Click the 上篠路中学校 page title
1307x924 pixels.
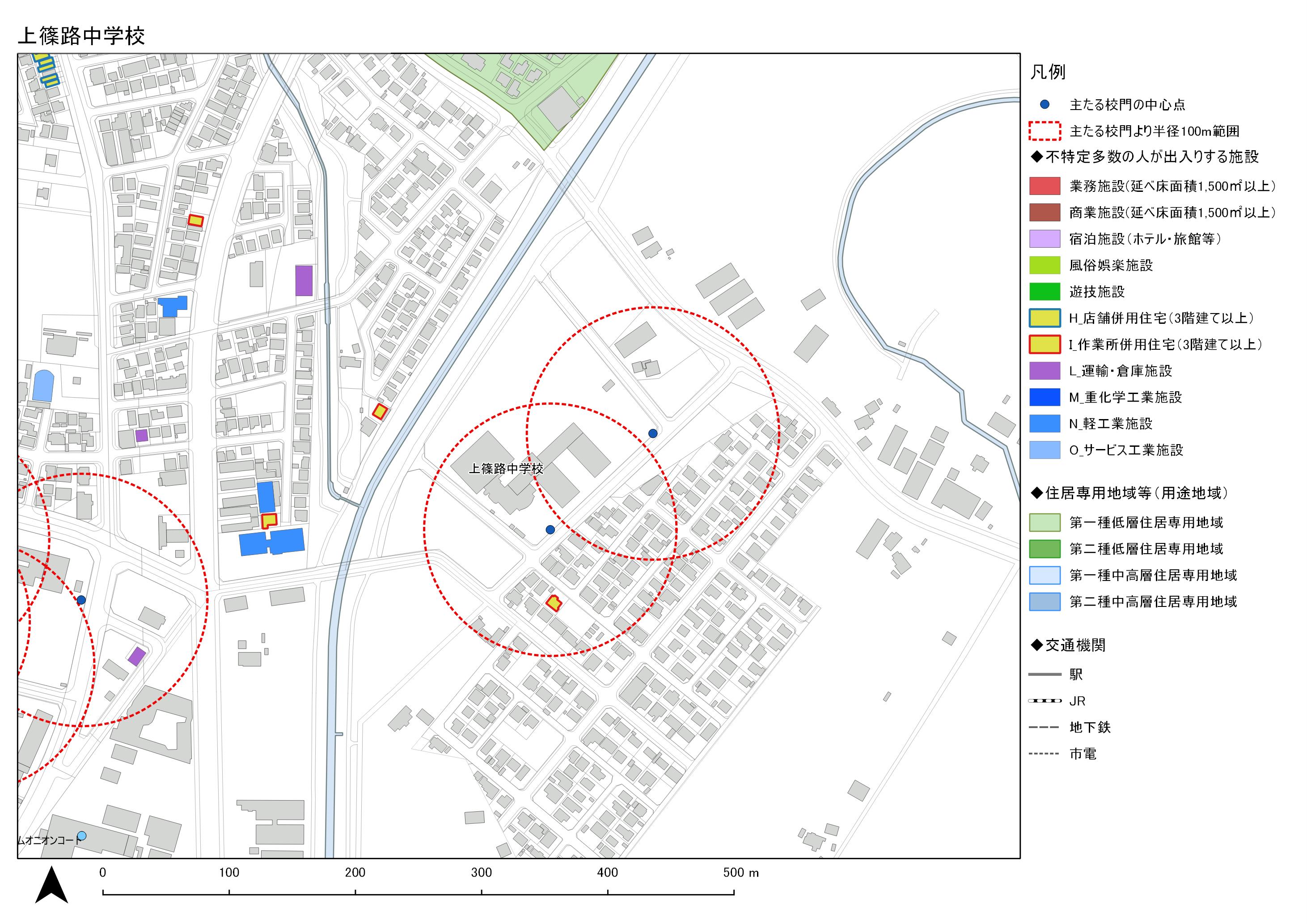81,35
